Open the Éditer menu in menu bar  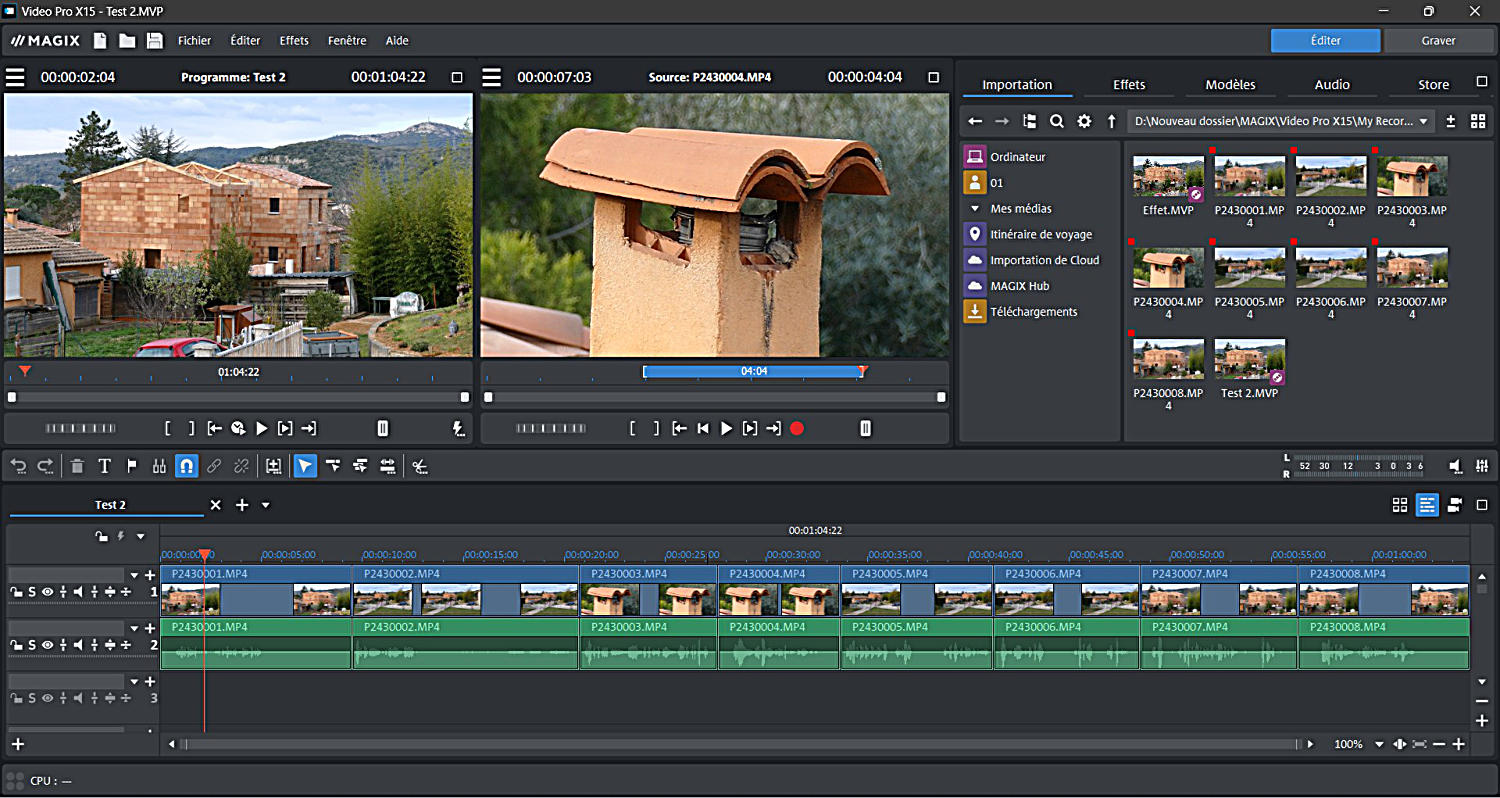pyautogui.click(x=245, y=41)
